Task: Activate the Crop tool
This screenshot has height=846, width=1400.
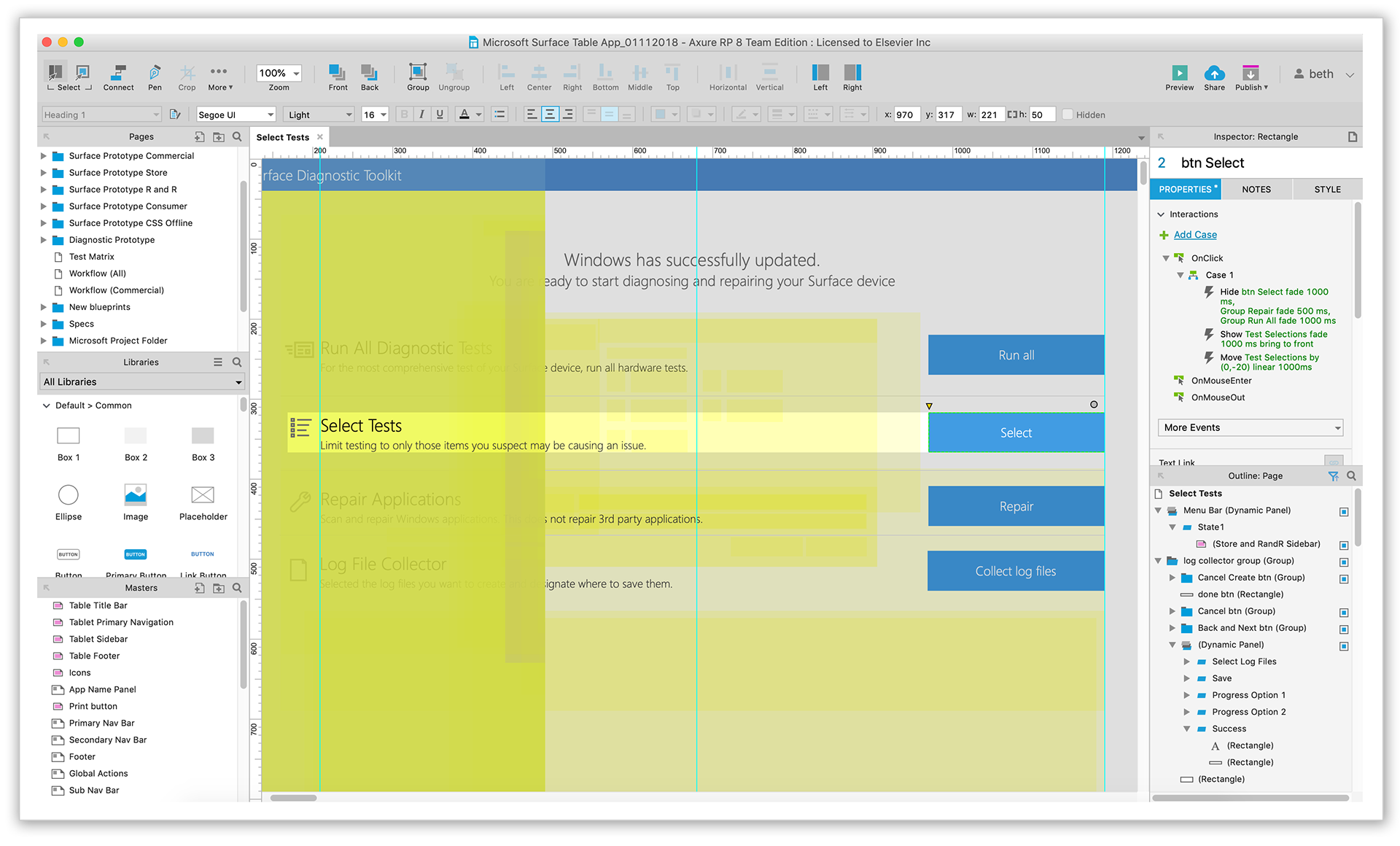Action: (x=187, y=77)
